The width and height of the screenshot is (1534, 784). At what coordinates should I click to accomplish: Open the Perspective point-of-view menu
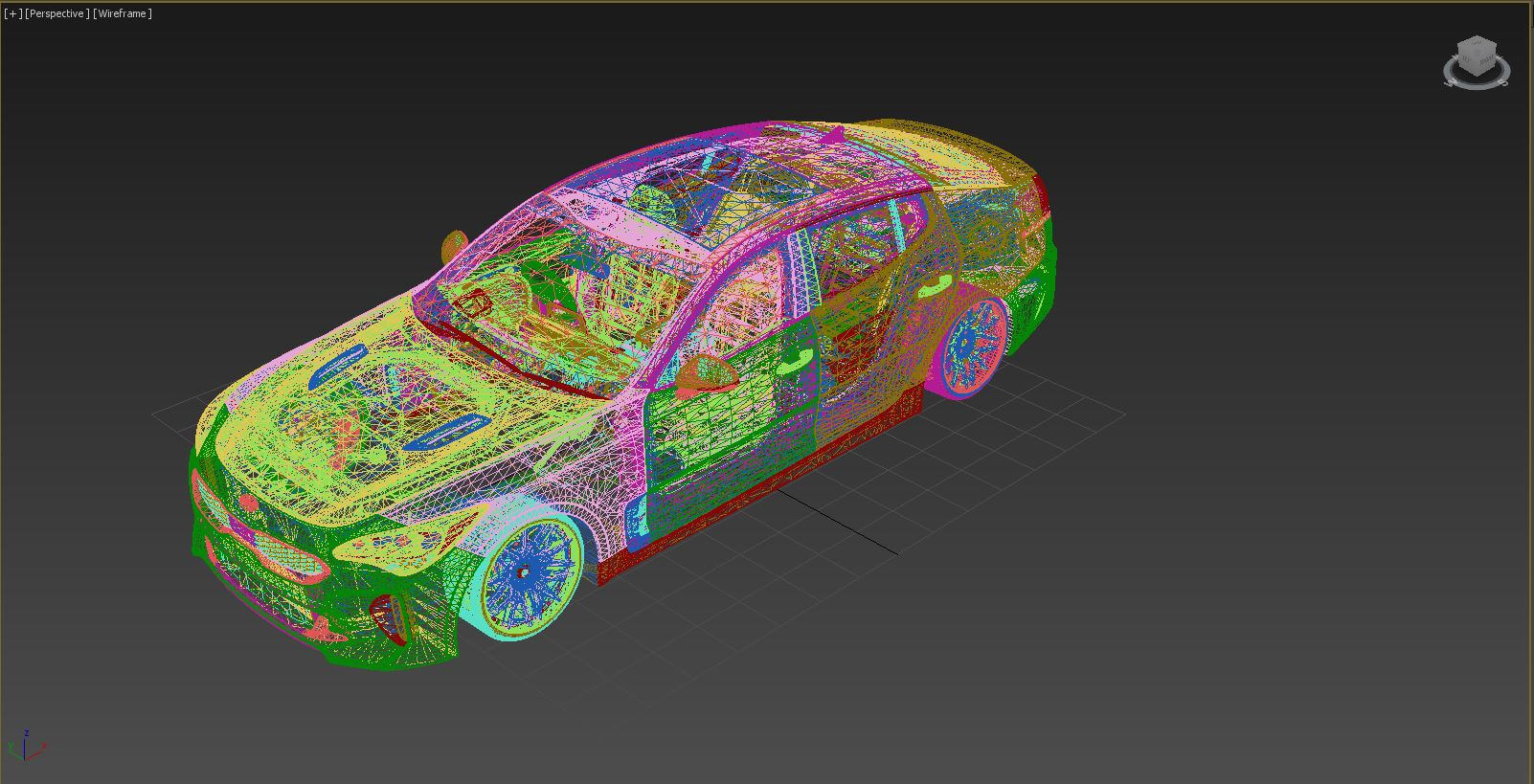(57, 13)
